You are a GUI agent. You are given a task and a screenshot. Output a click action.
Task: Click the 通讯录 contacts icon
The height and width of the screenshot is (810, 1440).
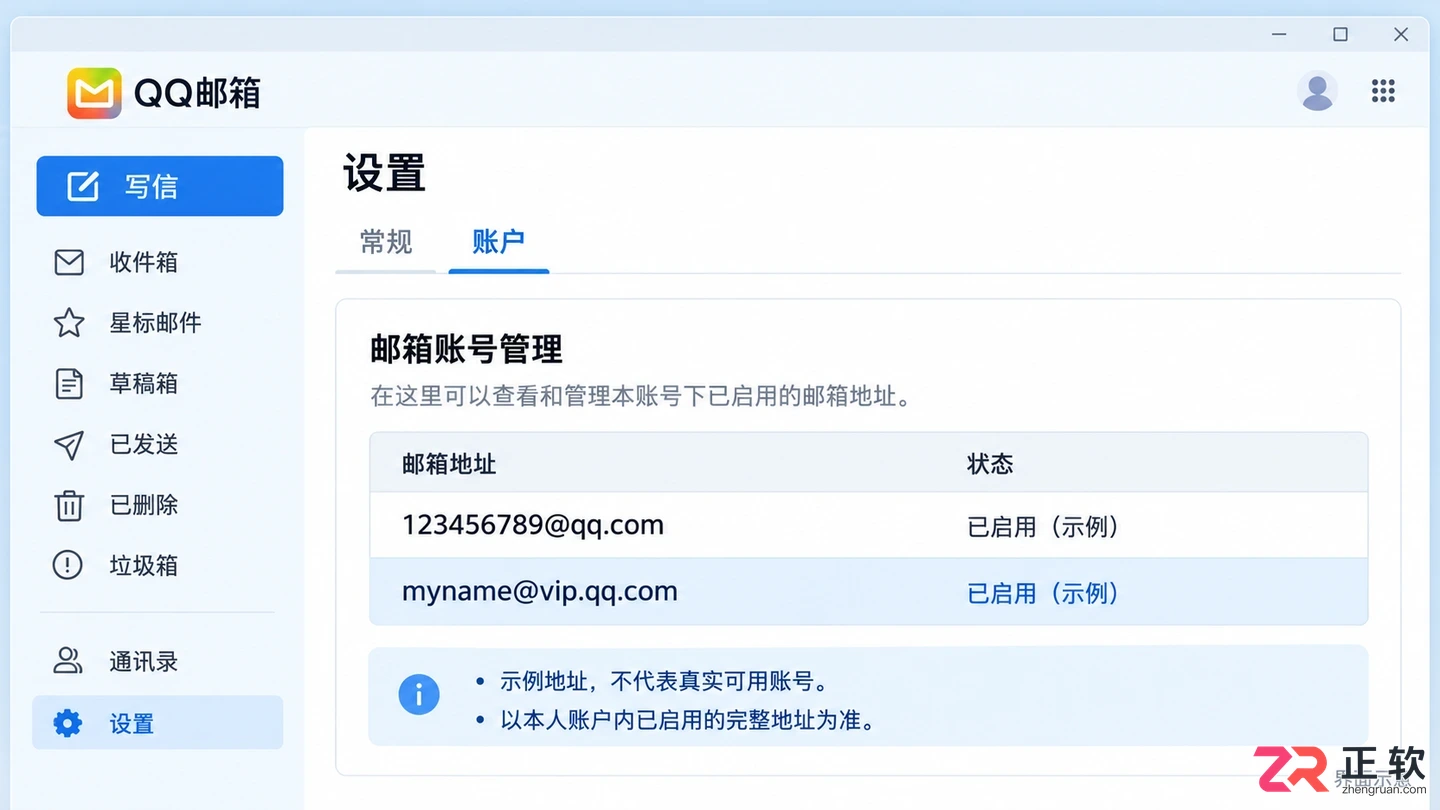click(67, 661)
